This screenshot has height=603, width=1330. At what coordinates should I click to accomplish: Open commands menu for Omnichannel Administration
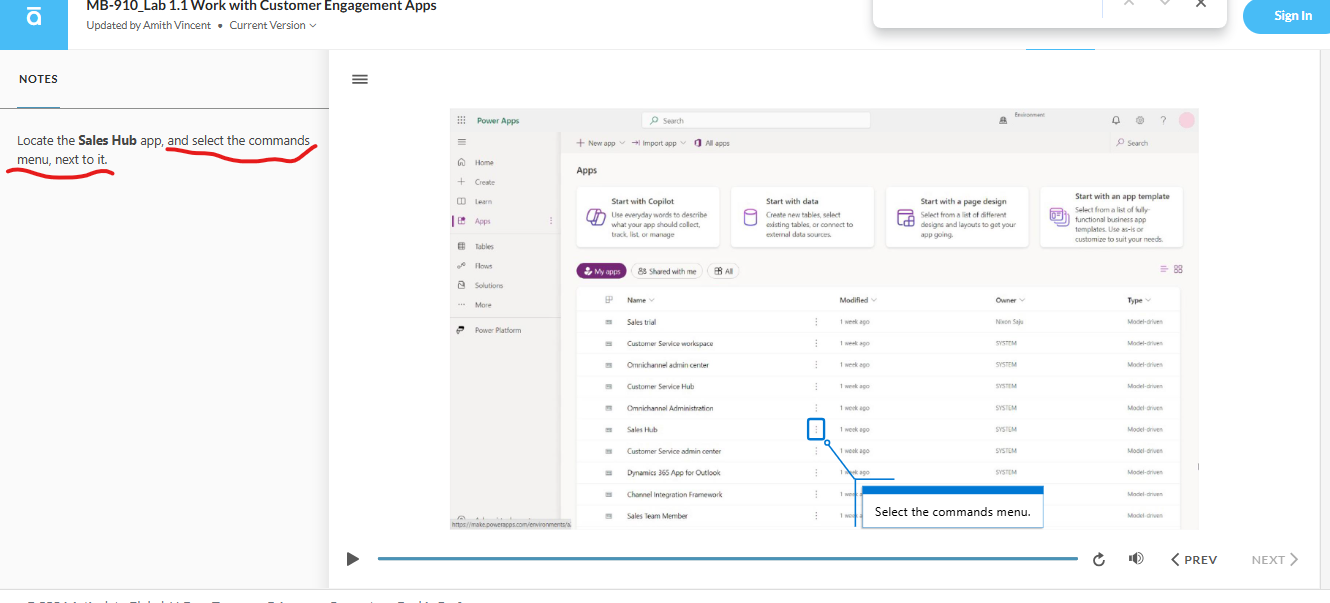click(816, 408)
